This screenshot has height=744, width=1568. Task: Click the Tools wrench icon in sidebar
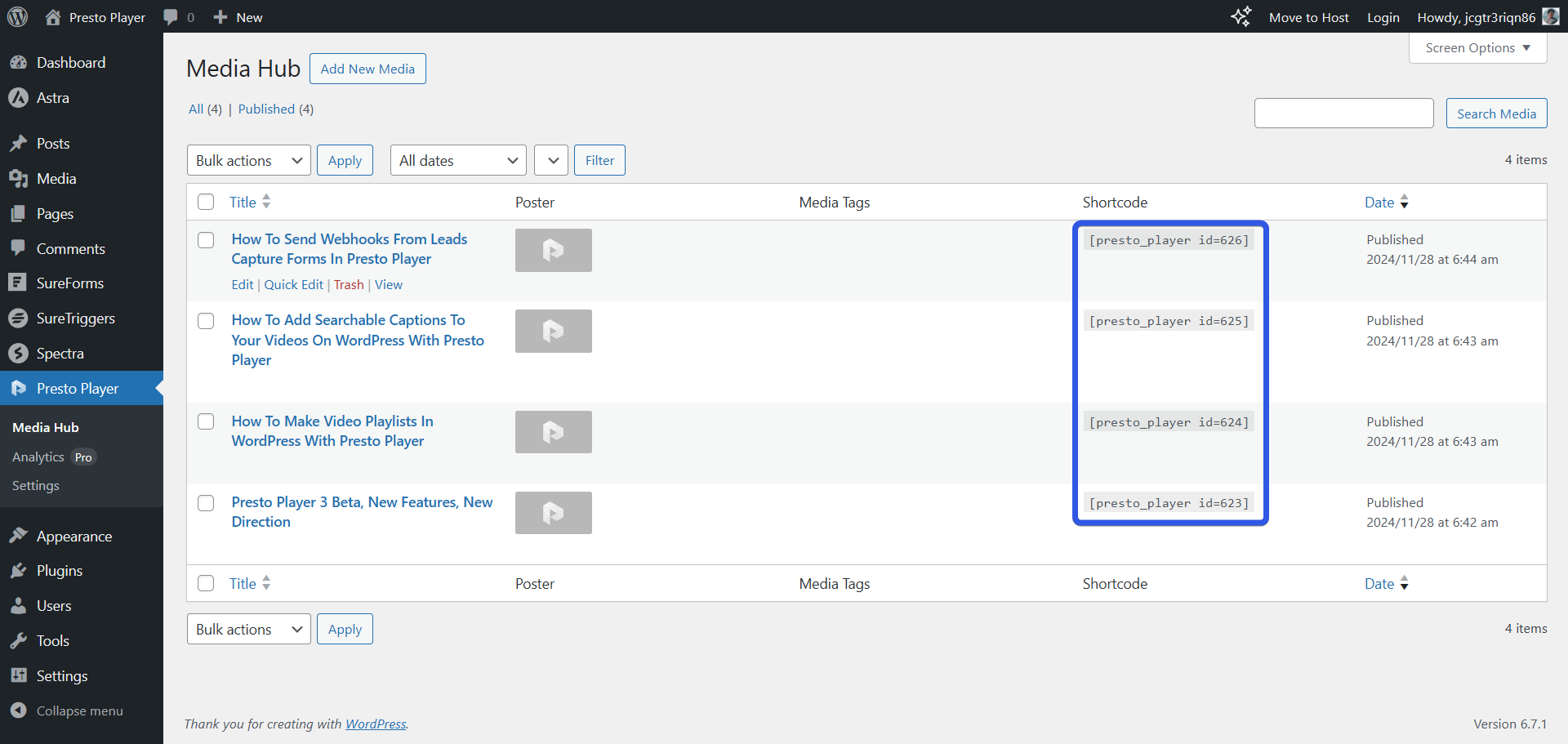pos(18,641)
